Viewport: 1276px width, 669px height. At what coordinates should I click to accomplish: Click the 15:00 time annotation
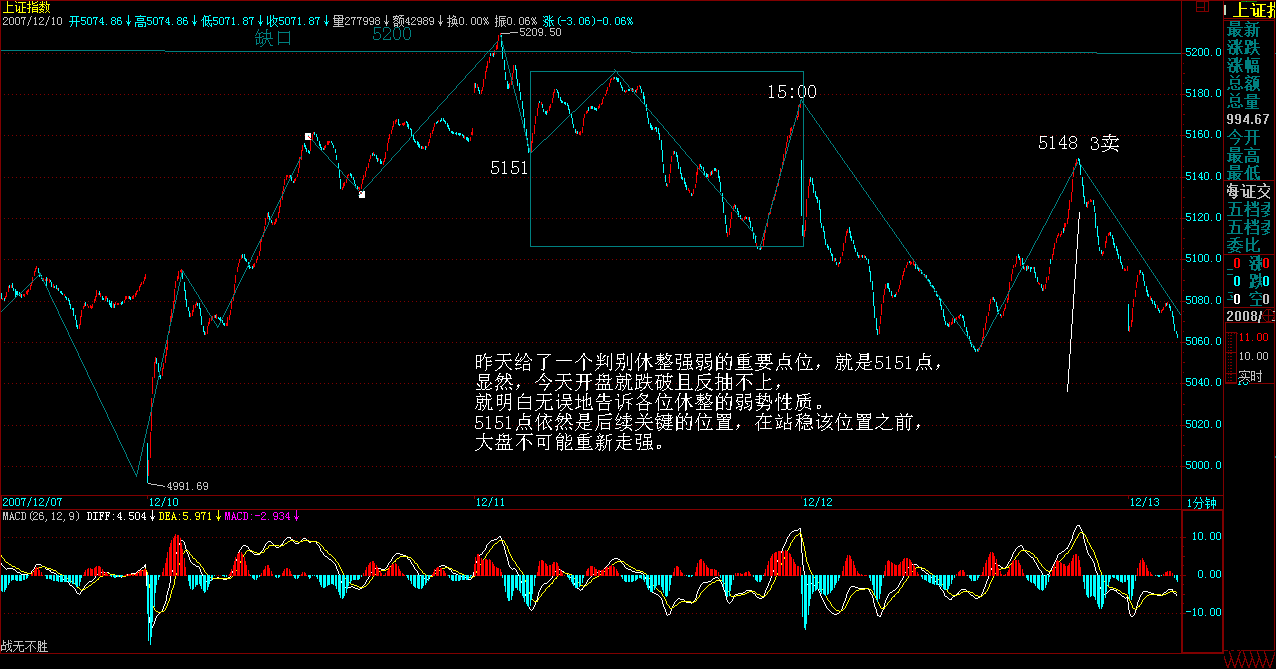coord(791,92)
